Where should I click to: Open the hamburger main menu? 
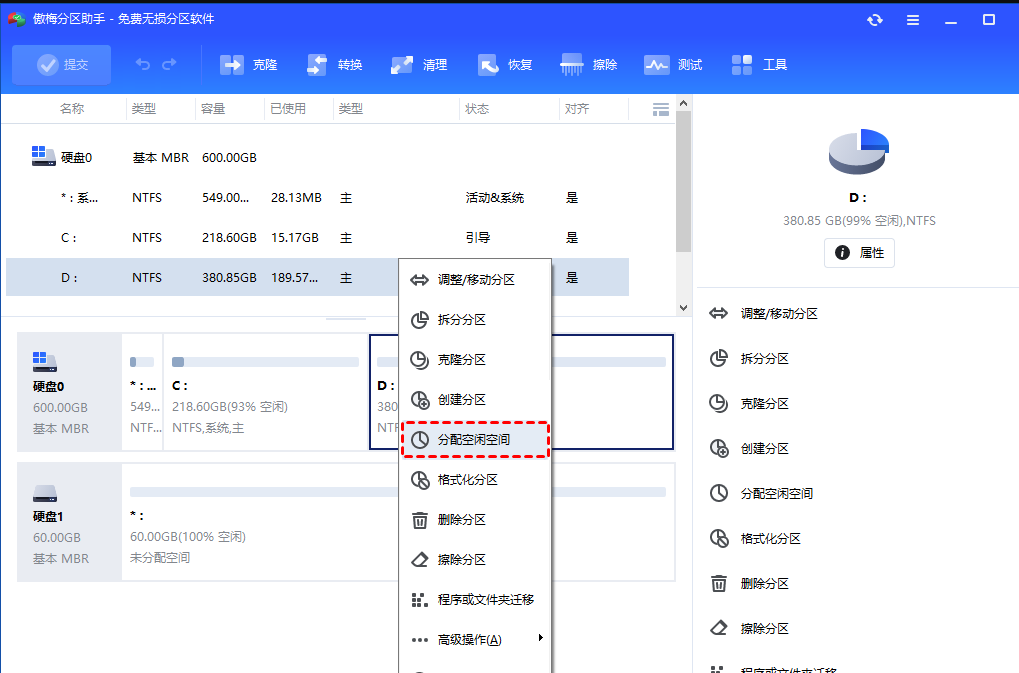(x=912, y=19)
